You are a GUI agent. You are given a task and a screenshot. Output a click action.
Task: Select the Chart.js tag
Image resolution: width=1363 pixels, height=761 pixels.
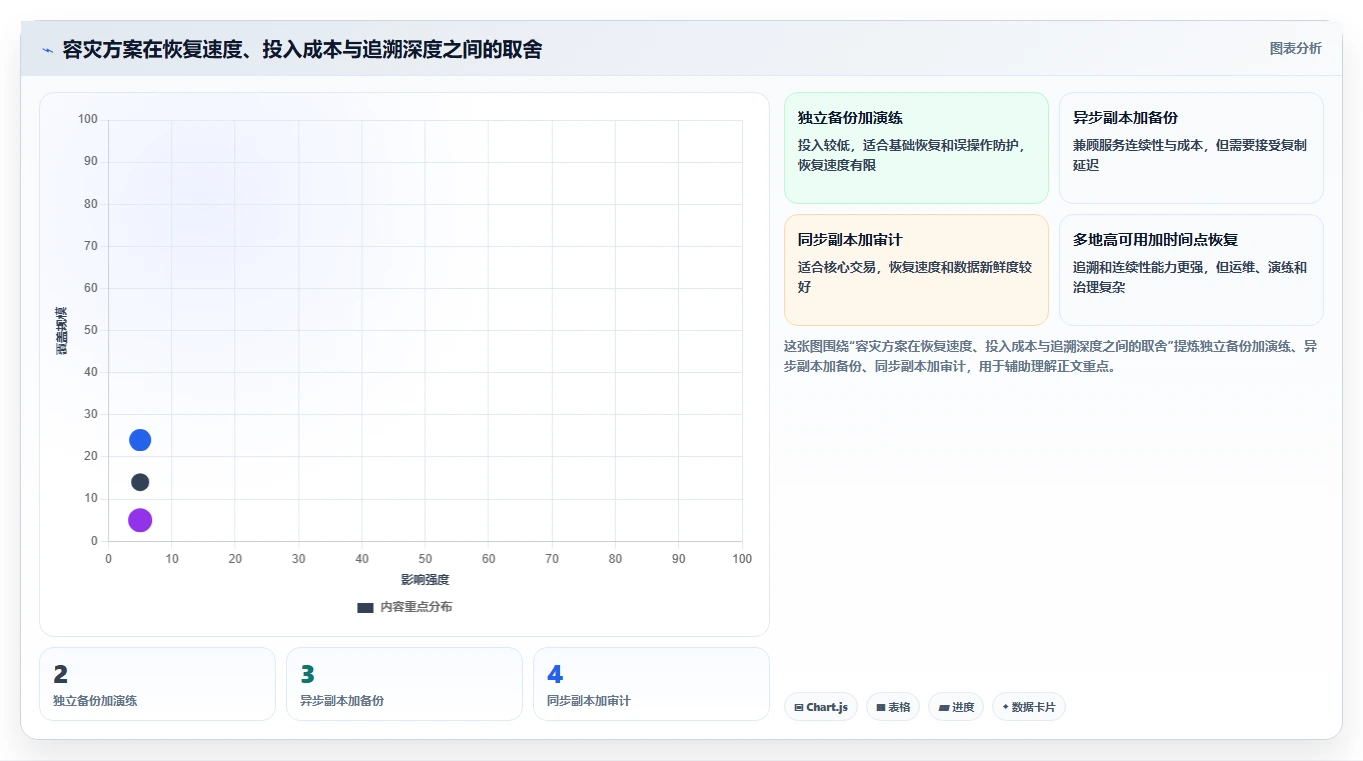coord(821,707)
